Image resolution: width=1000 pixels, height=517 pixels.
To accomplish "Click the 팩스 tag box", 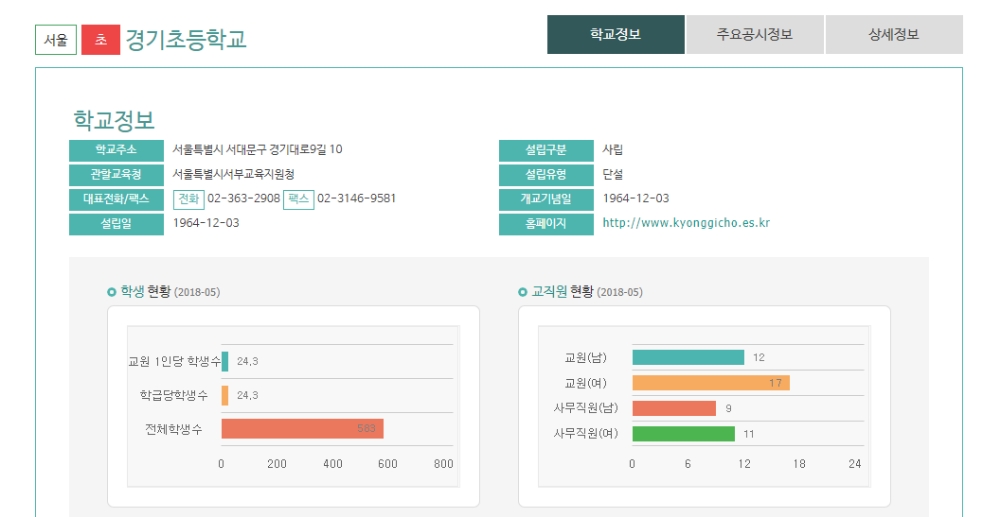I will [298, 199].
